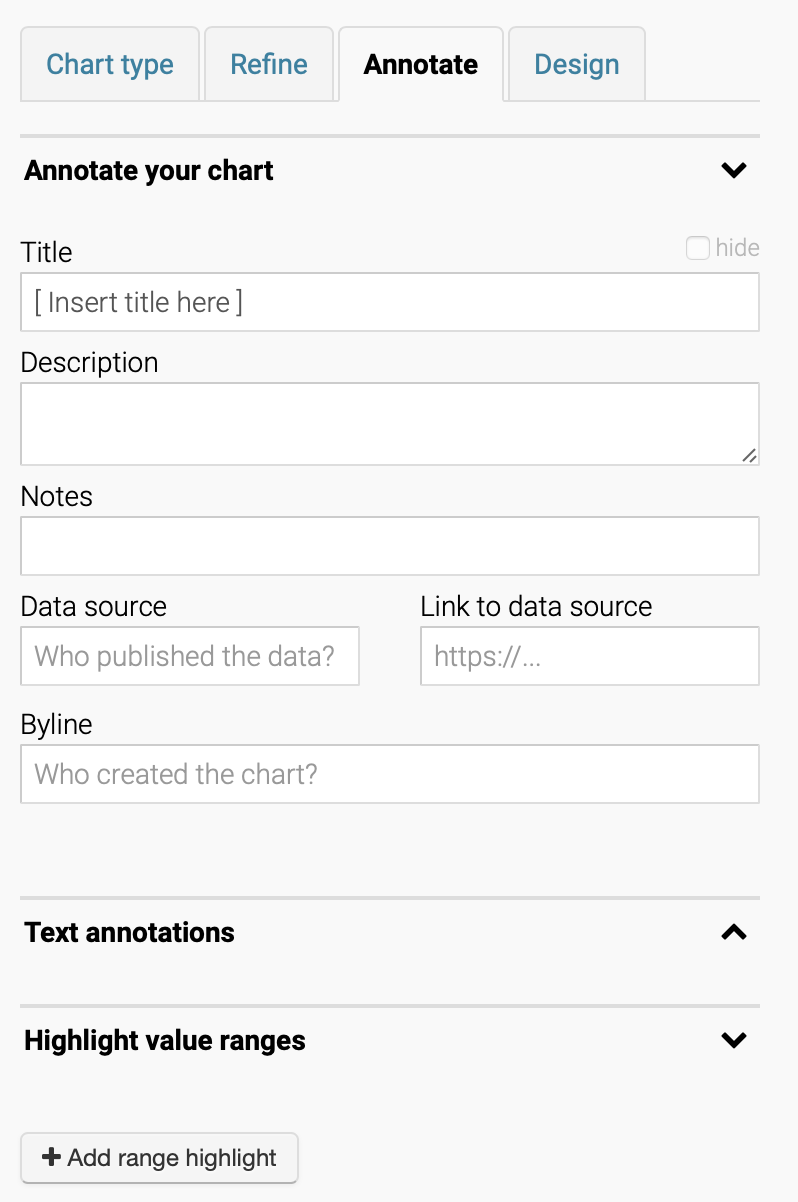
Task: Collapse the Annotate your chart chevron
Action: 734,170
